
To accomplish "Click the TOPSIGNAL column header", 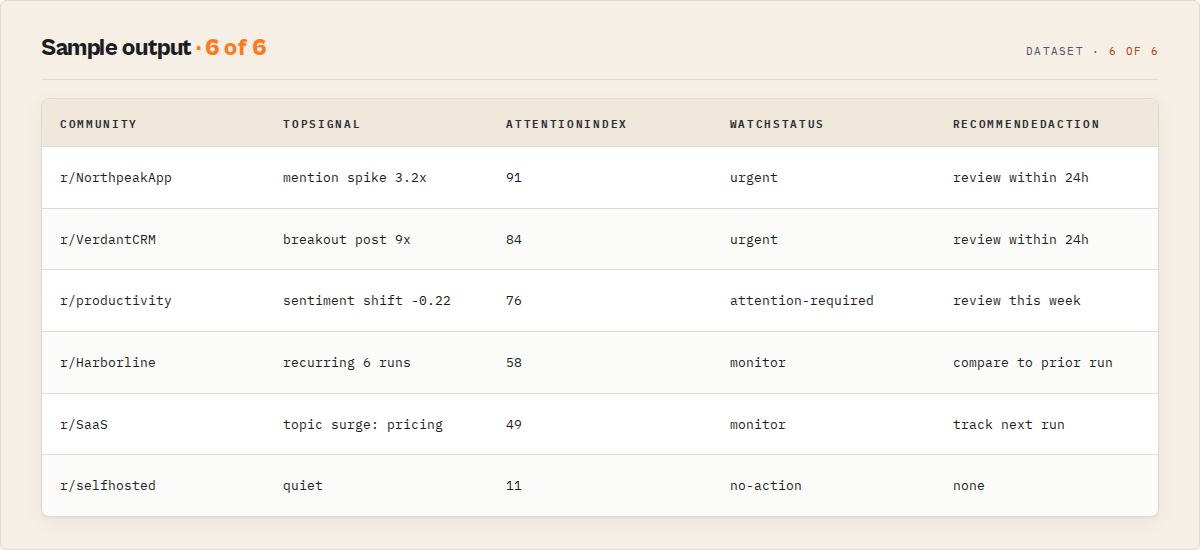I will coord(321,124).
